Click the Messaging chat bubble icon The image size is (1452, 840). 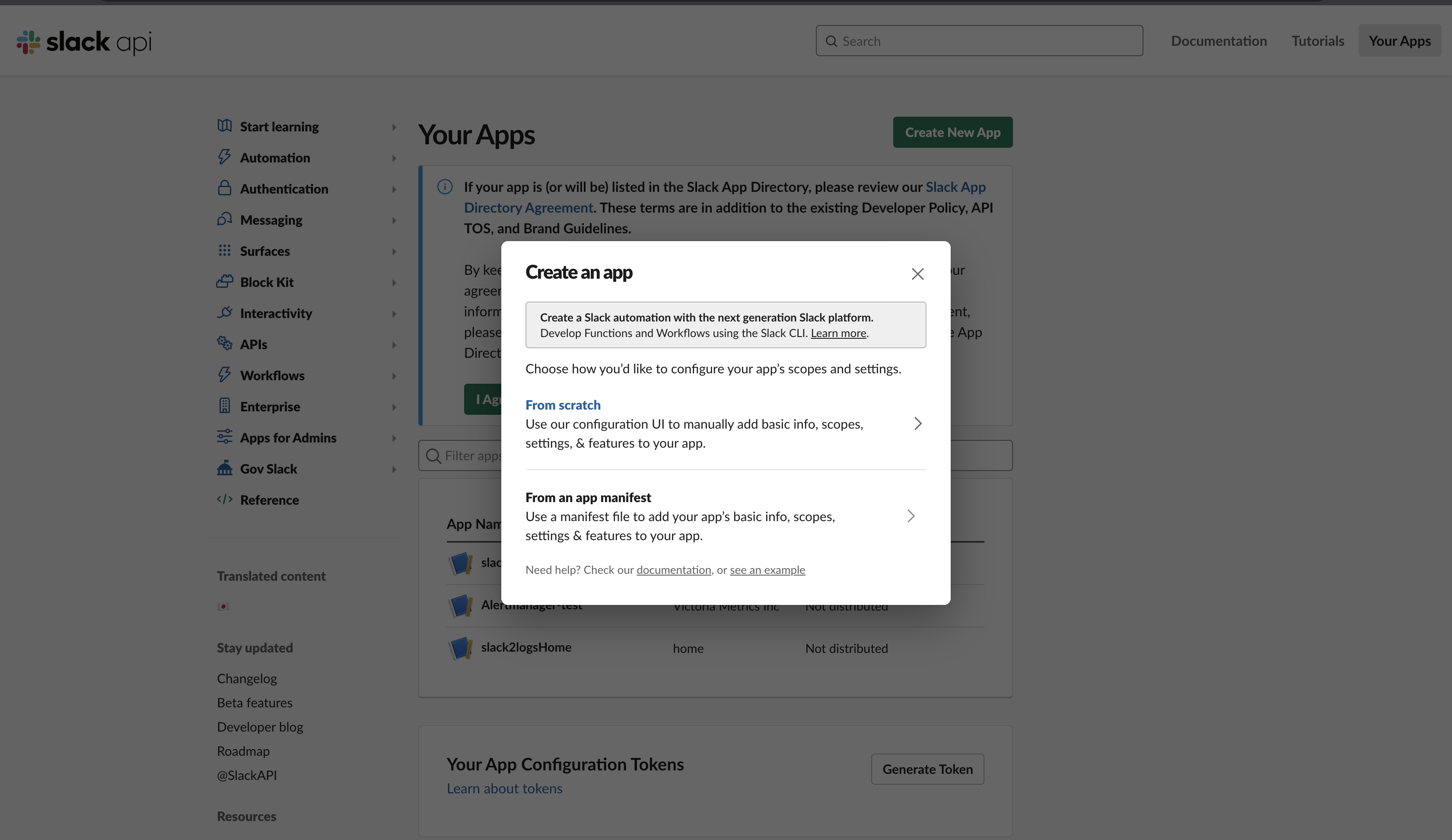[224, 219]
